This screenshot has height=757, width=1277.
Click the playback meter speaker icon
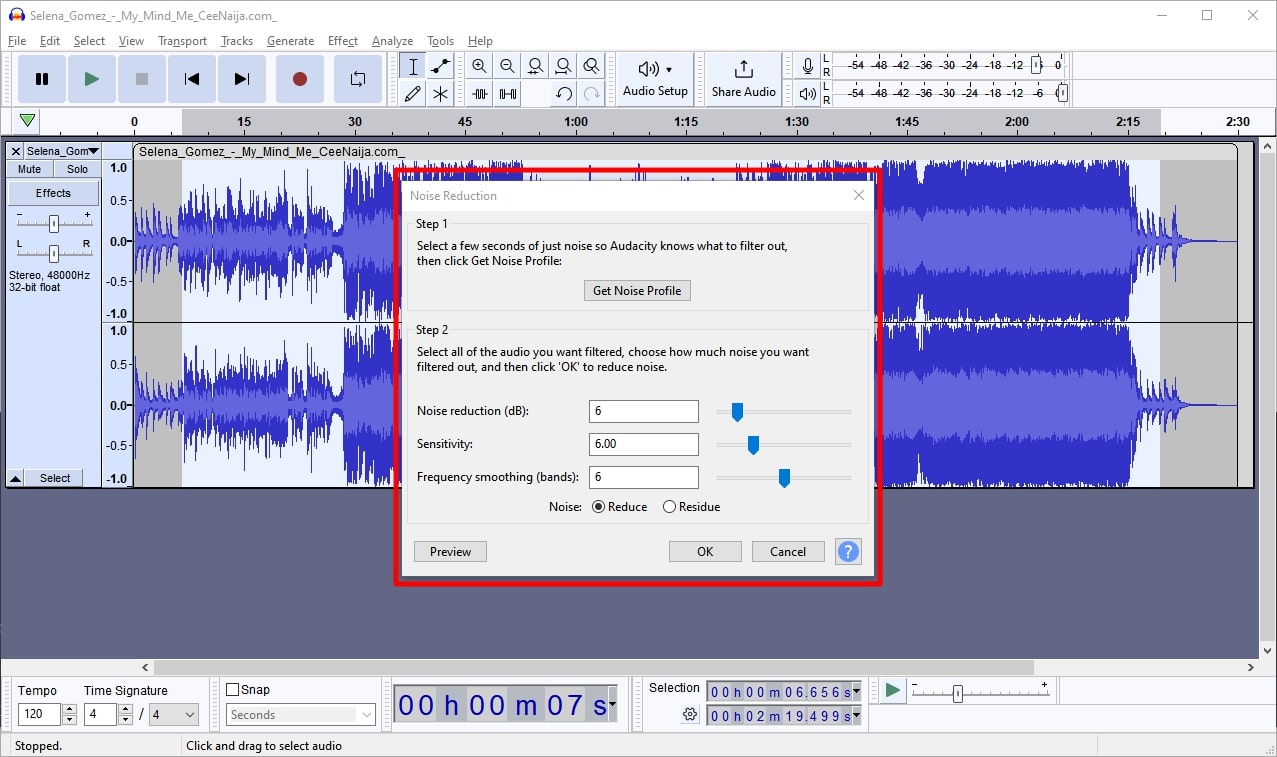(808, 94)
